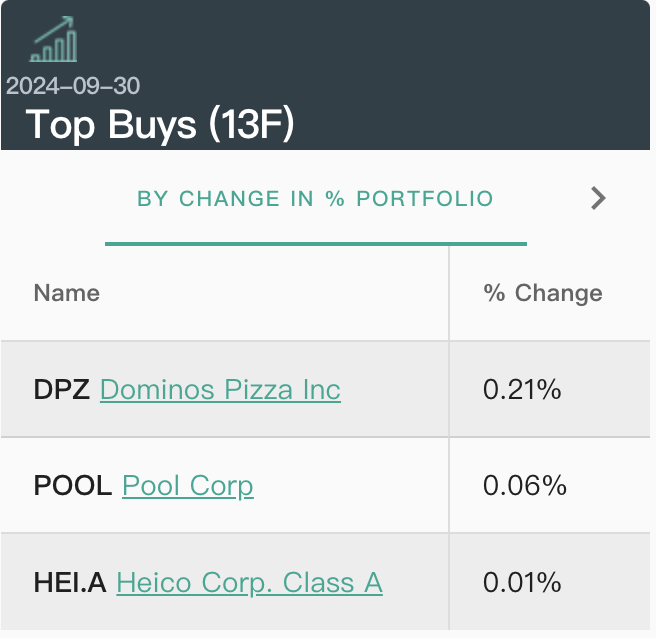Click the 2024-09-30 date label

(x=73, y=85)
